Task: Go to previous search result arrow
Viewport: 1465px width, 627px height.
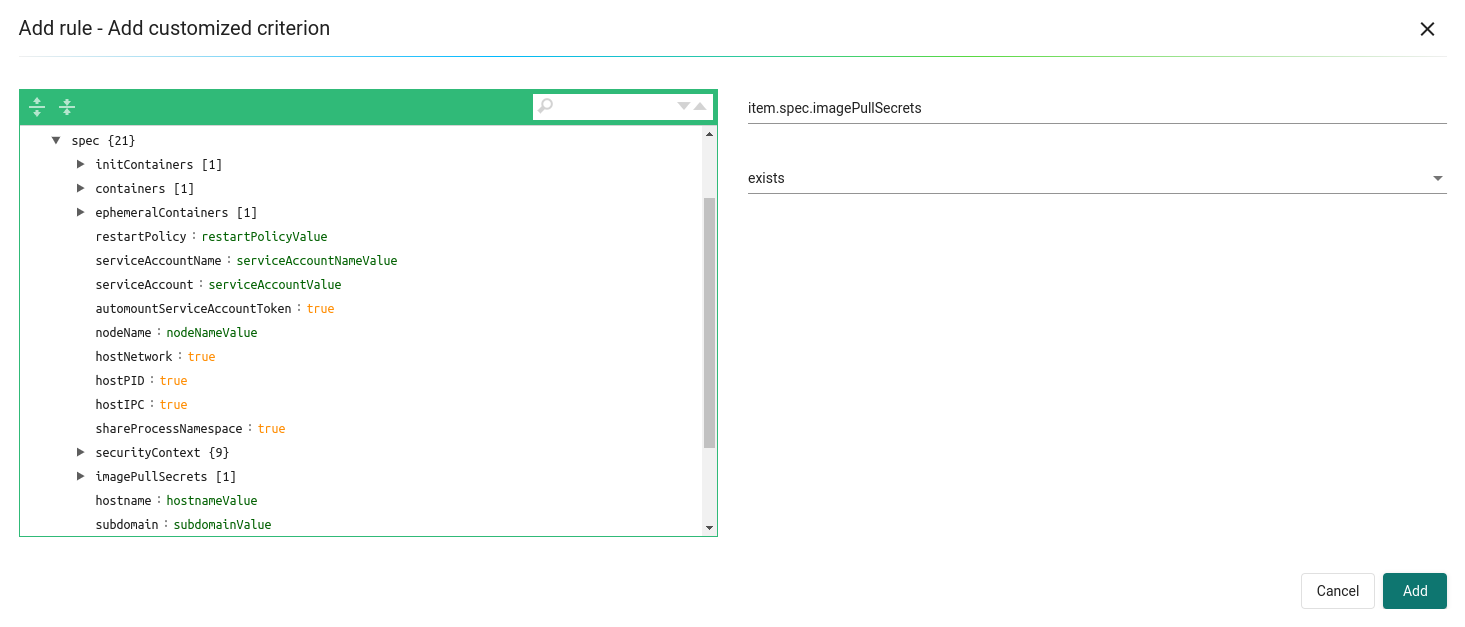Action: (x=700, y=106)
